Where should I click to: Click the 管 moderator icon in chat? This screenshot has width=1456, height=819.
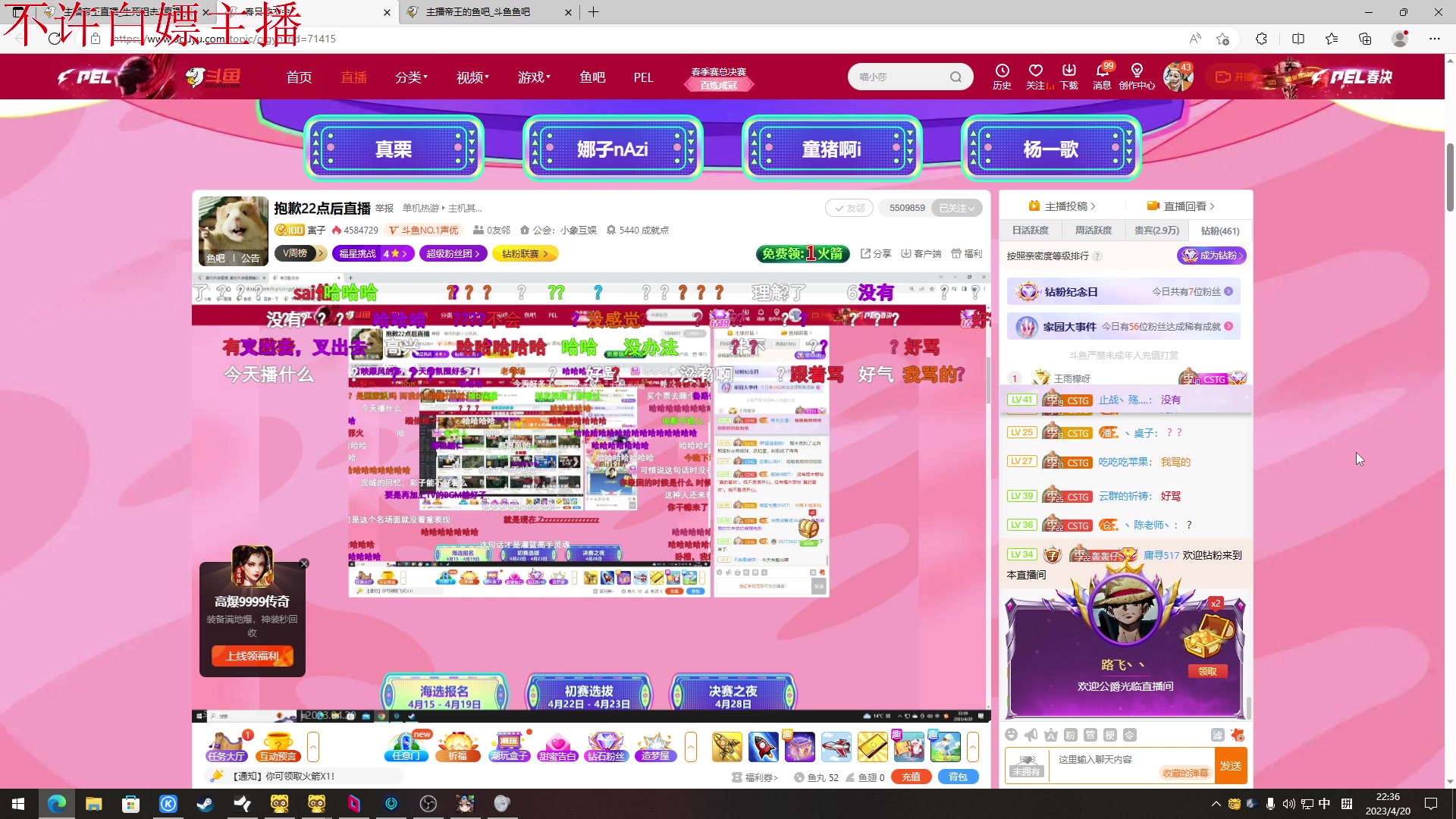click(x=1090, y=734)
